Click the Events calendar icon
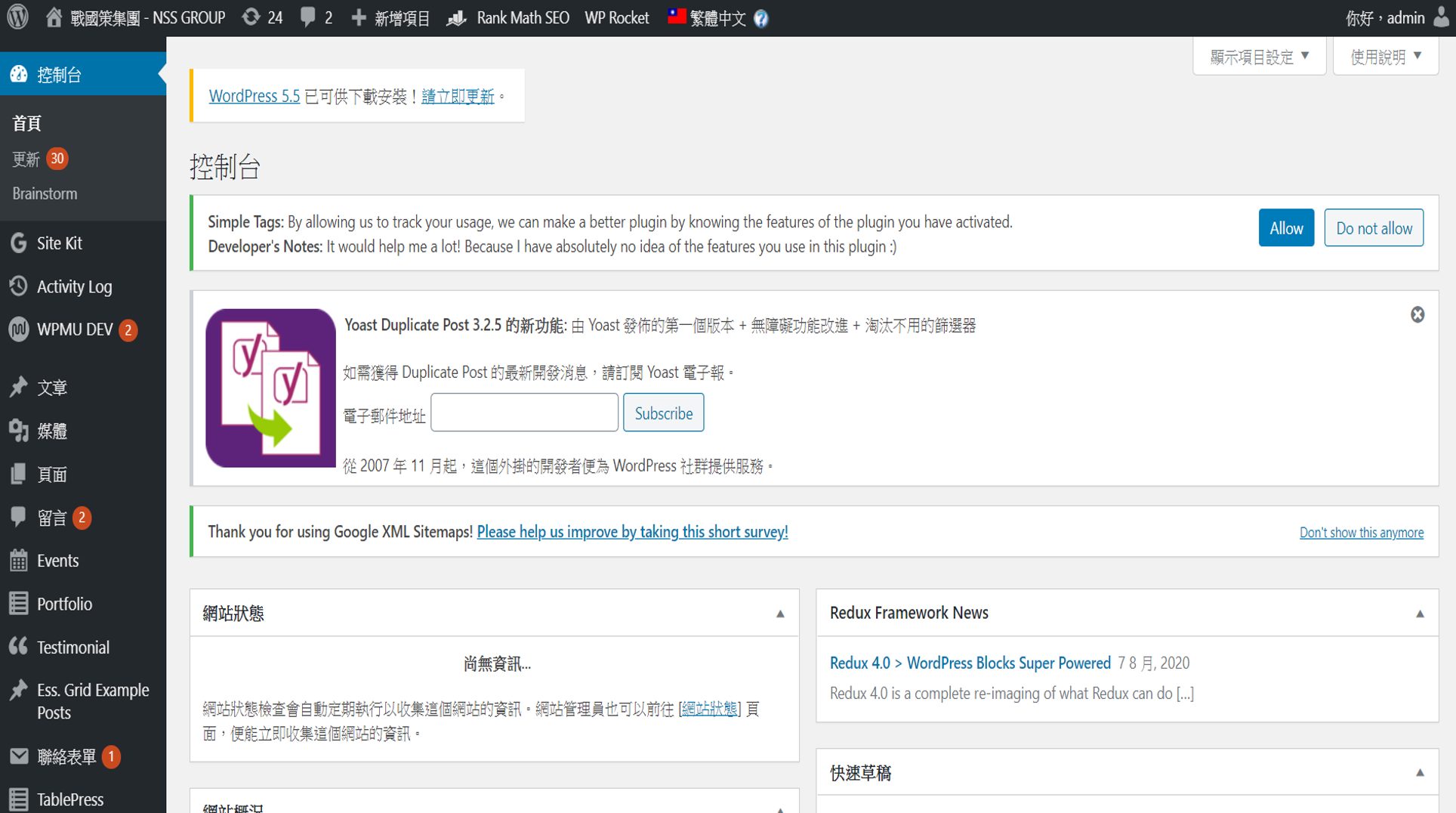The height and width of the screenshot is (813, 1456). [x=19, y=560]
